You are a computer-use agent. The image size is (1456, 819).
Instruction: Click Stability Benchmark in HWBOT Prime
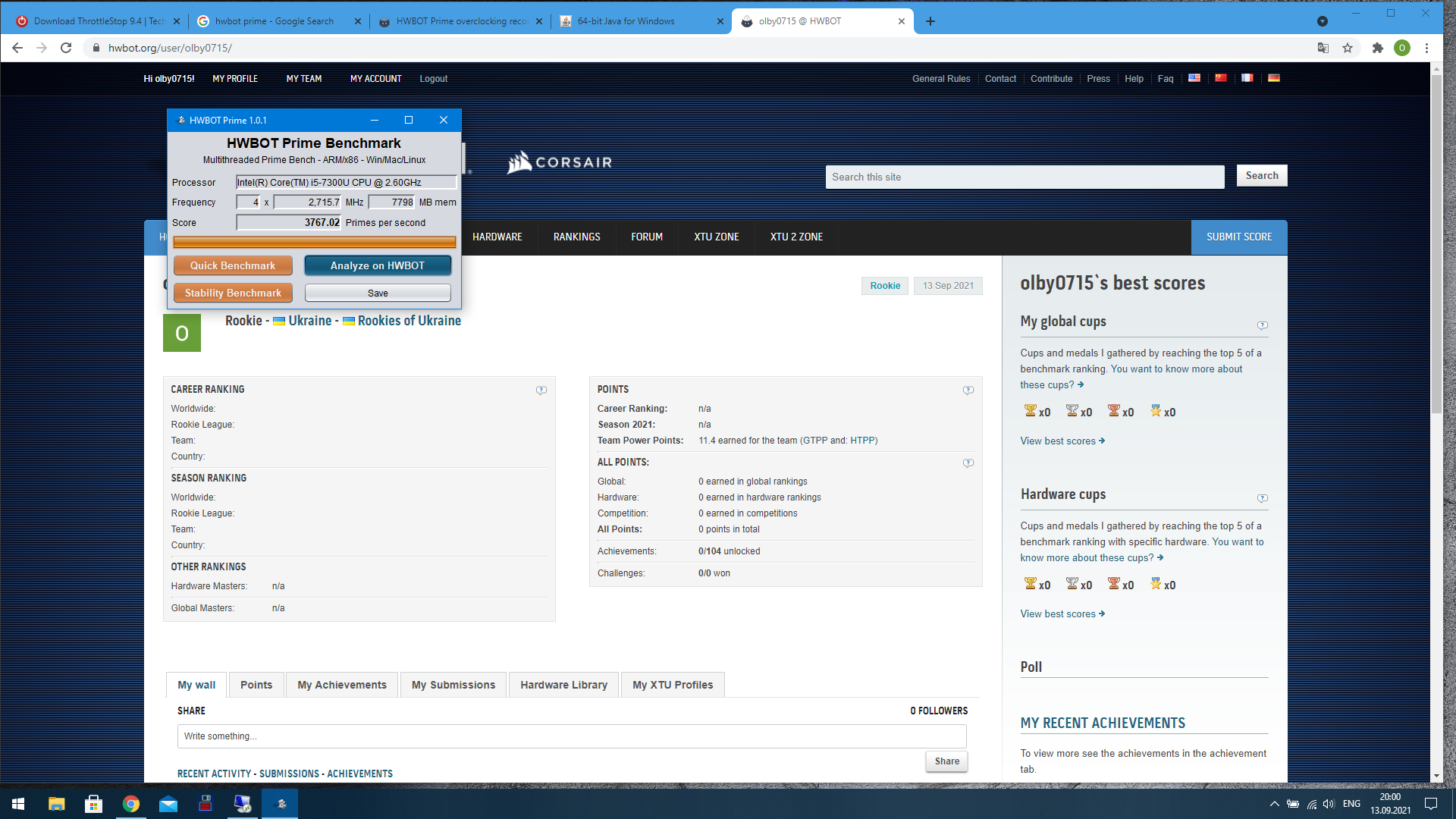233,293
